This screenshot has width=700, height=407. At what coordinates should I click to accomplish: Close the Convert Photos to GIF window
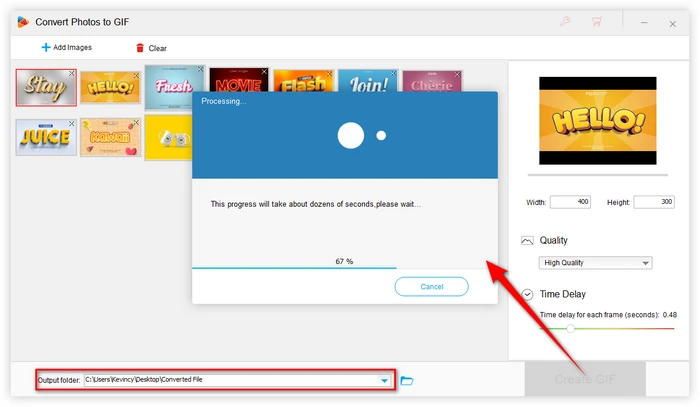coord(672,24)
